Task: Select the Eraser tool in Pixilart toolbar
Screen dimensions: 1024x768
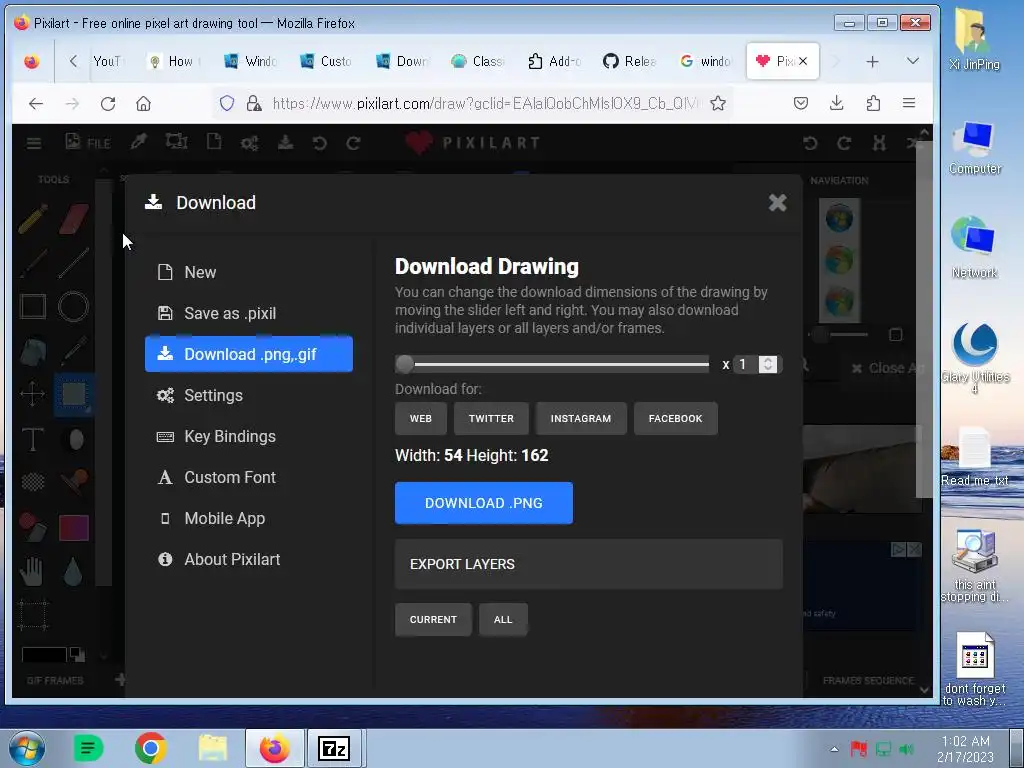Action: tap(74, 219)
